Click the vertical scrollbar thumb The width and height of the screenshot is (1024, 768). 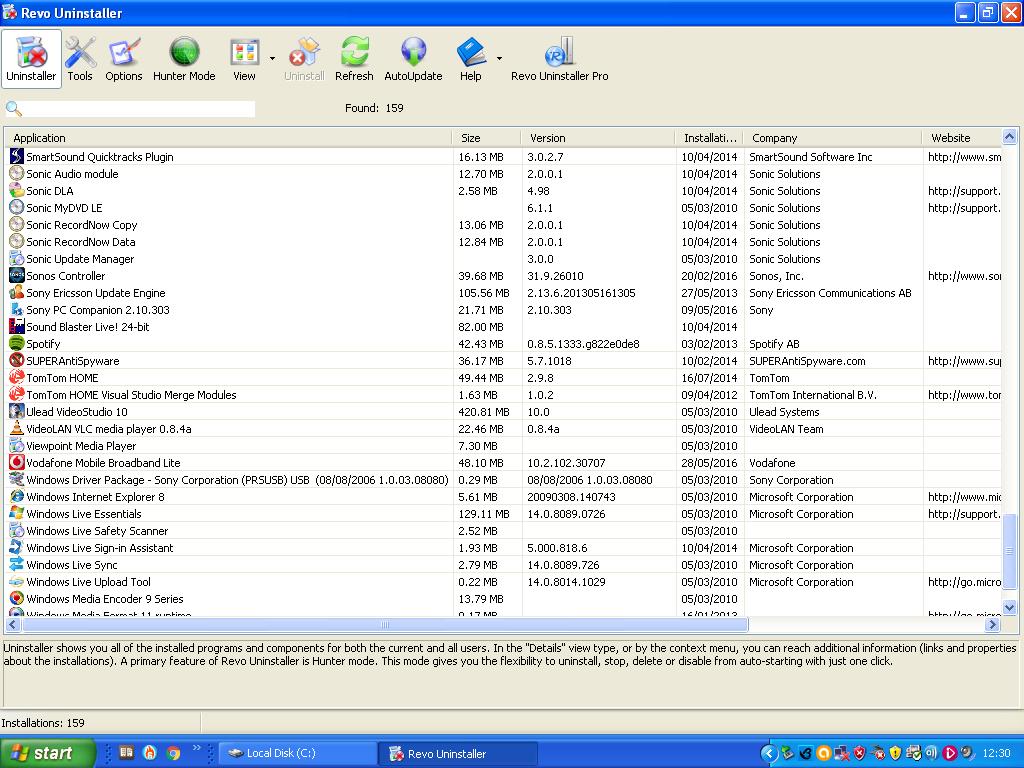point(1009,550)
